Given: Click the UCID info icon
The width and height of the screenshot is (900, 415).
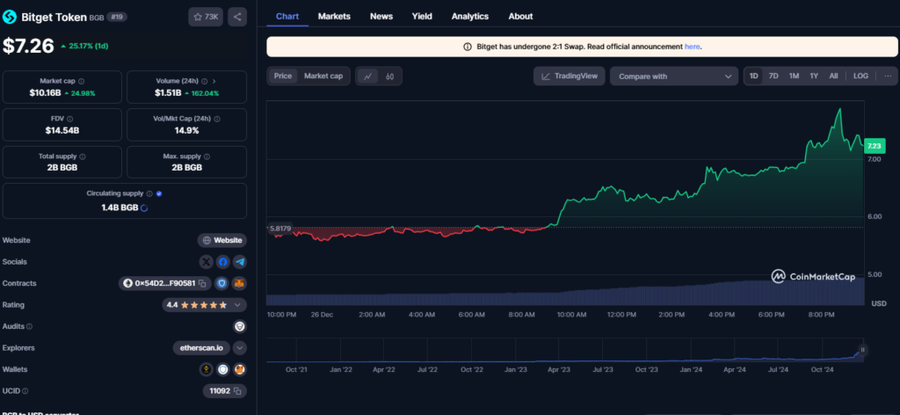Looking at the screenshot, I should coord(25,391).
